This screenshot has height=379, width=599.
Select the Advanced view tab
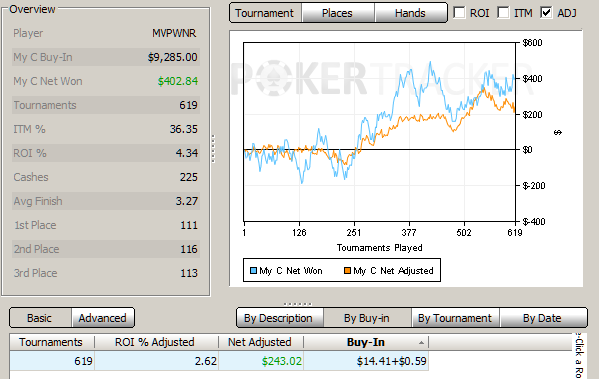(102, 318)
